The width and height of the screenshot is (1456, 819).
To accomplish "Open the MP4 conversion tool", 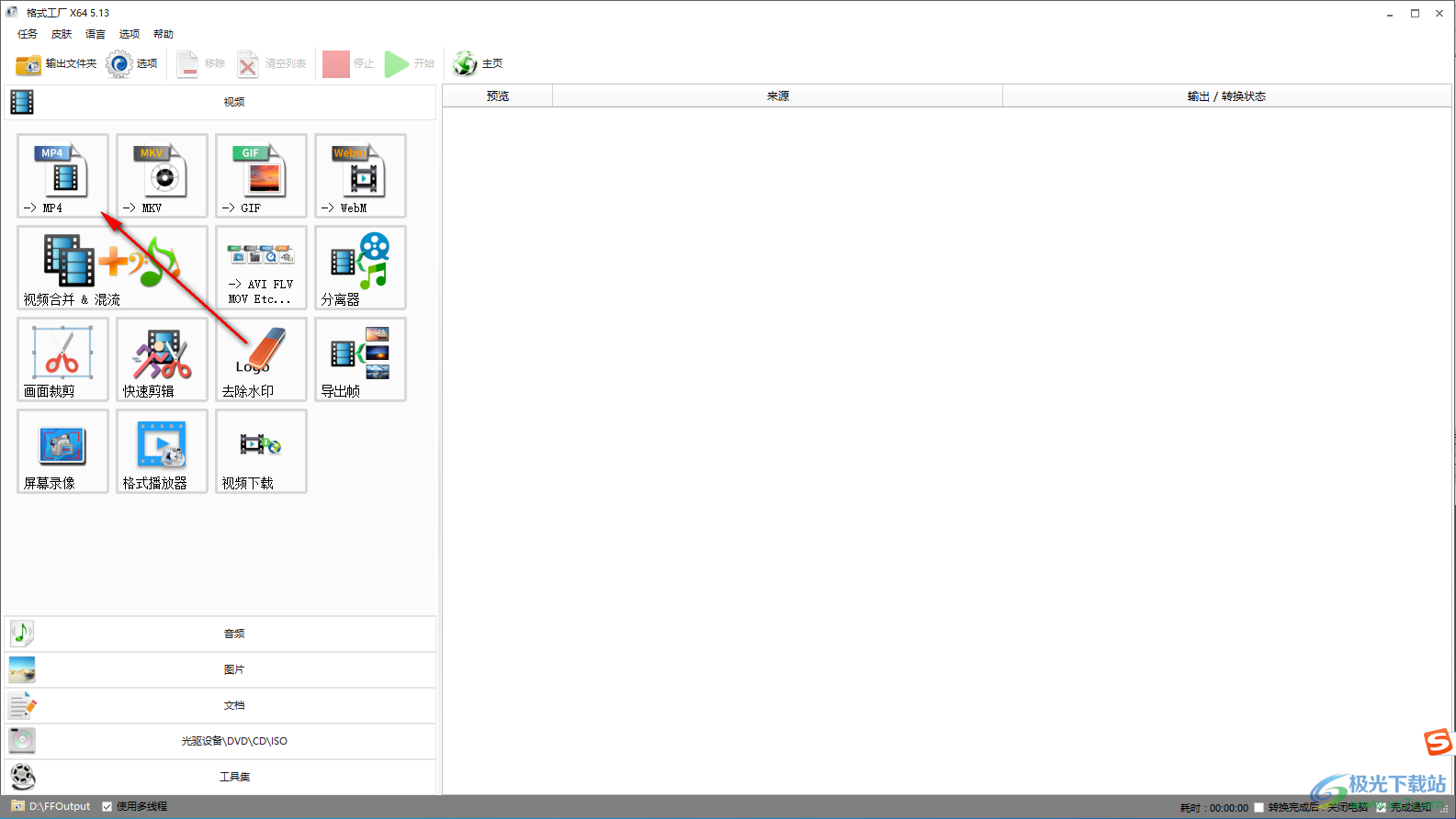I will pos(62,175).
